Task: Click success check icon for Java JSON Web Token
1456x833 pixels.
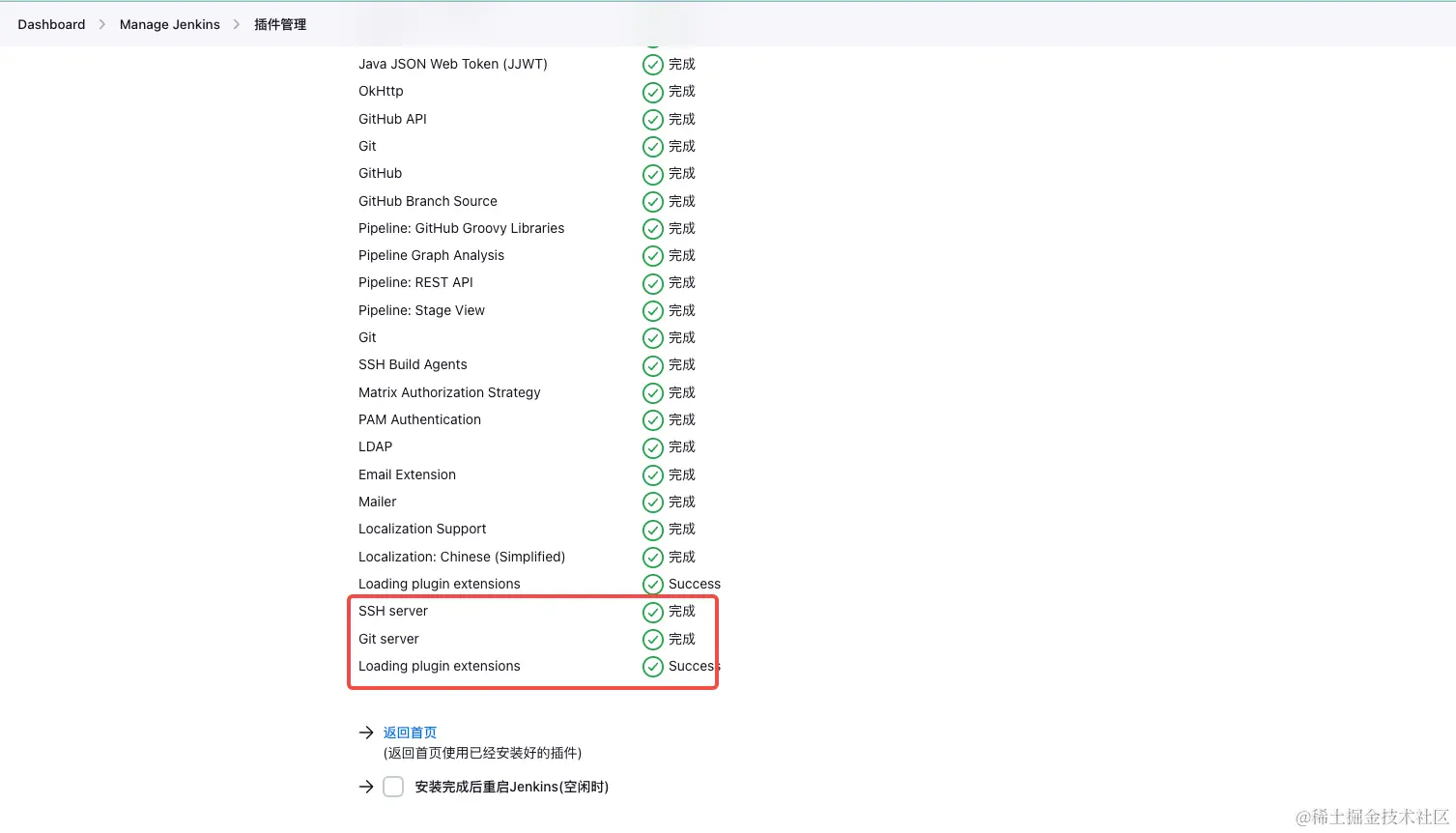Action: coord(653,65)
